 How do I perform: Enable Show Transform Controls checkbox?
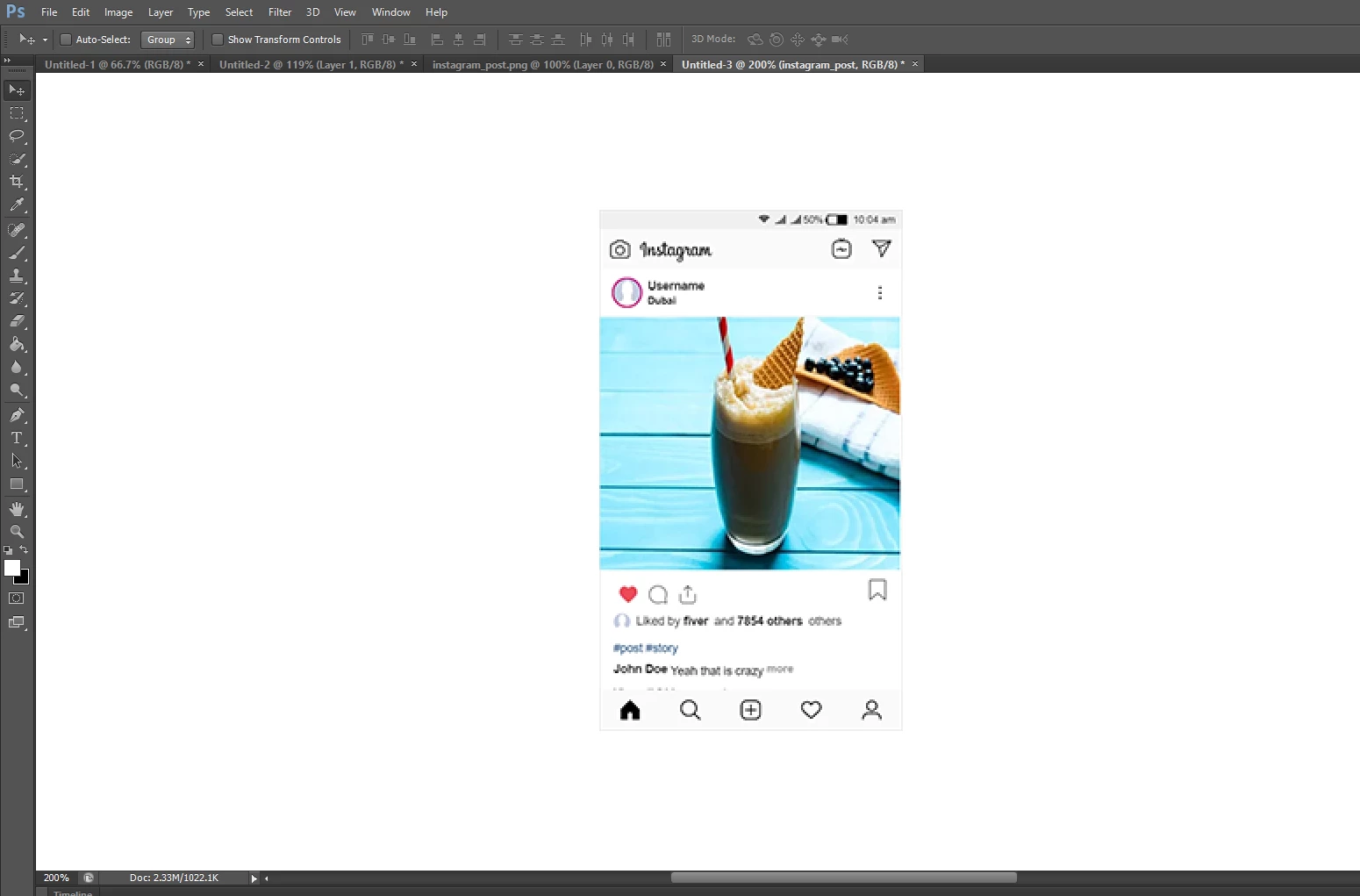click(x=218, y=39)
